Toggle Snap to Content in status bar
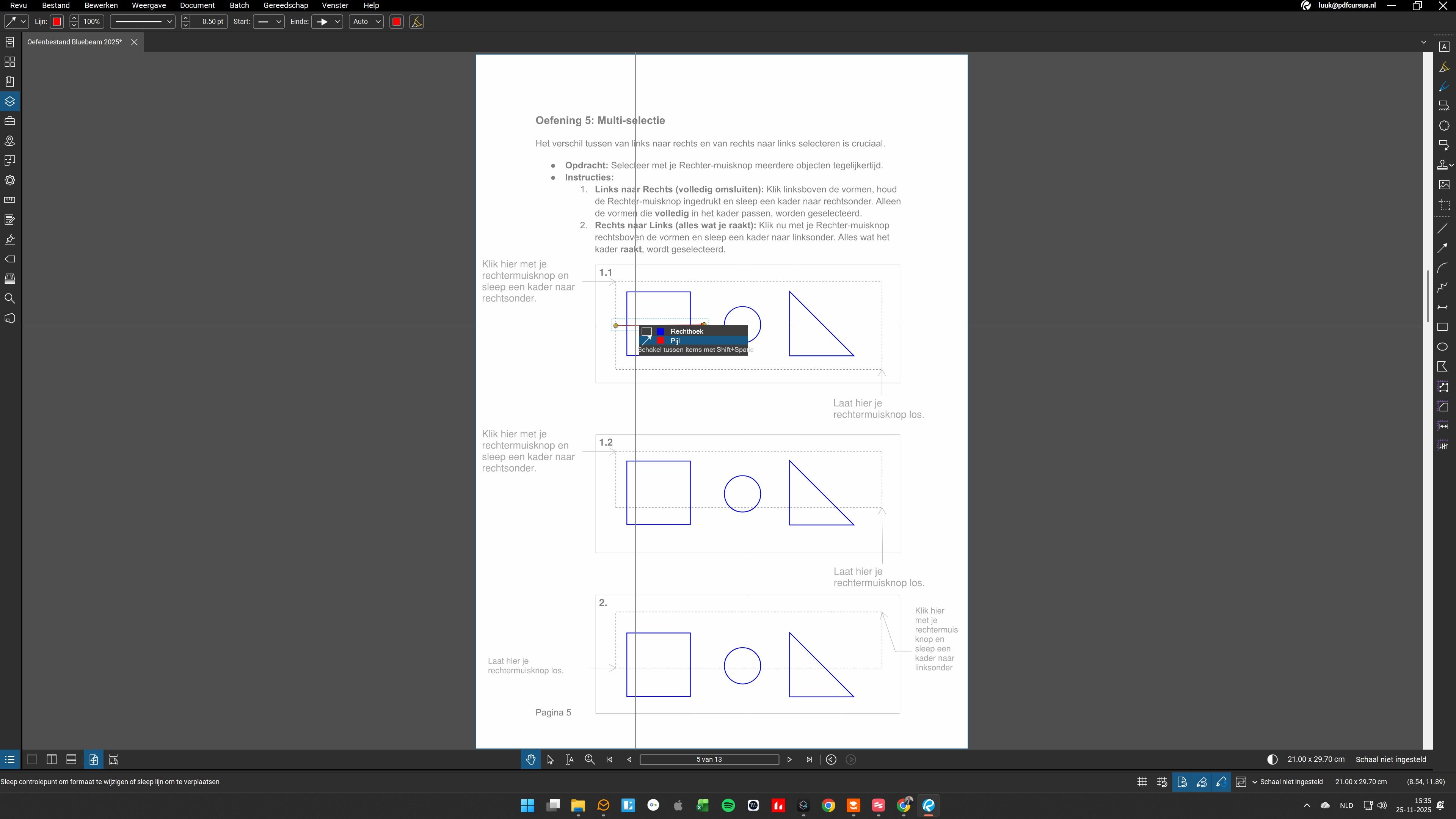 (x=1182, y=782)
